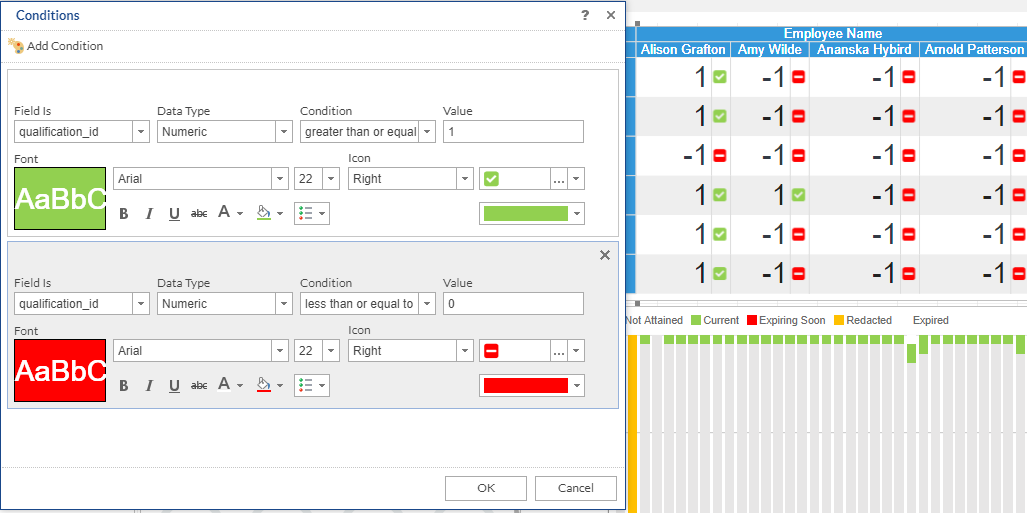Open font color picker in second condition

231,385
